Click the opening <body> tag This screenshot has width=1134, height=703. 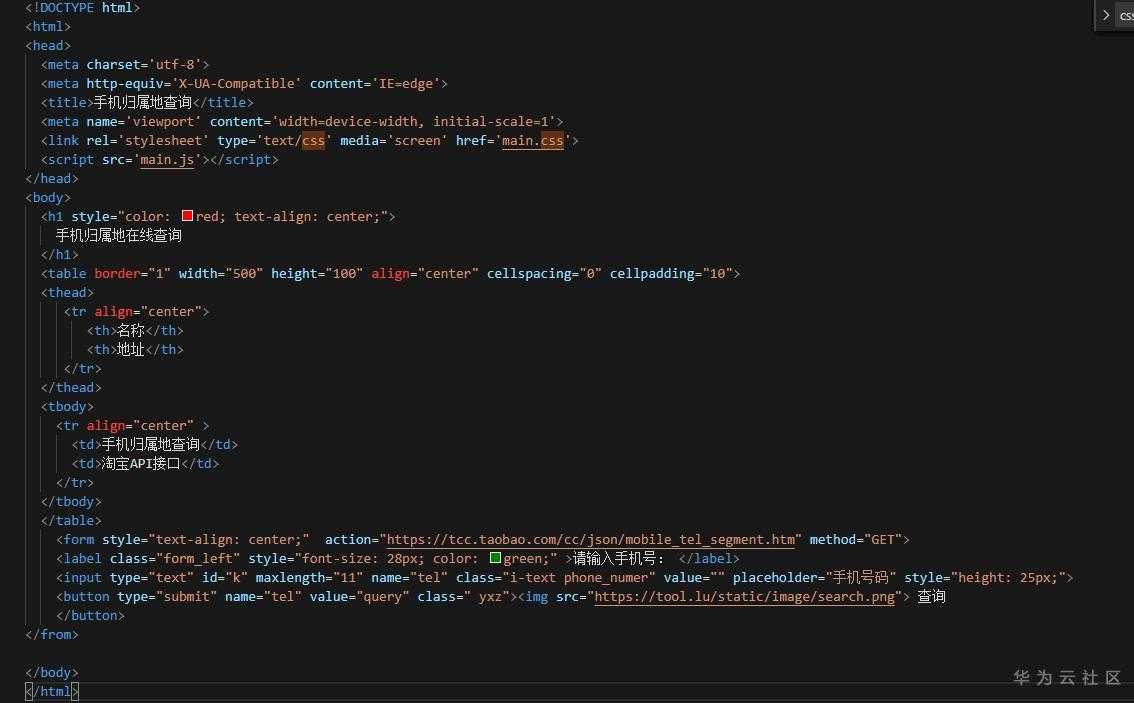48,197
